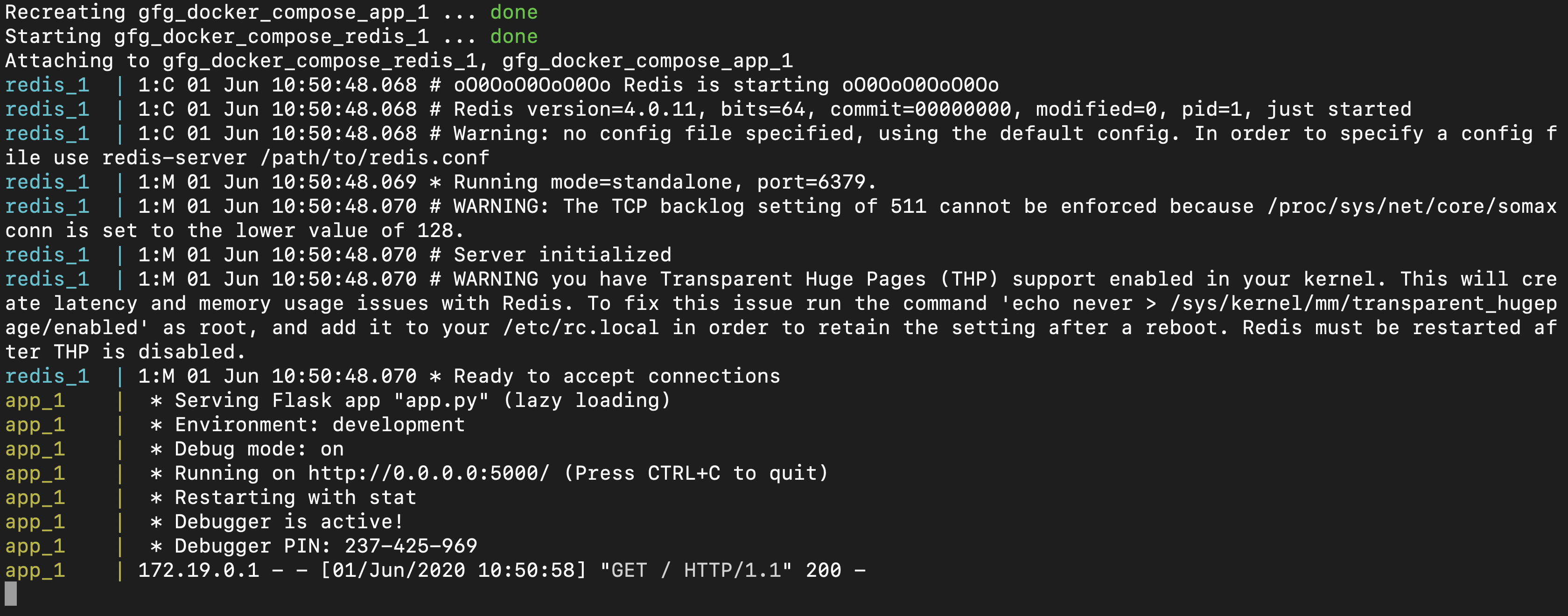Click the 'Debug mode: on' line
Viewport: 1568px width, 616px height.
click(x=259, y=449)
